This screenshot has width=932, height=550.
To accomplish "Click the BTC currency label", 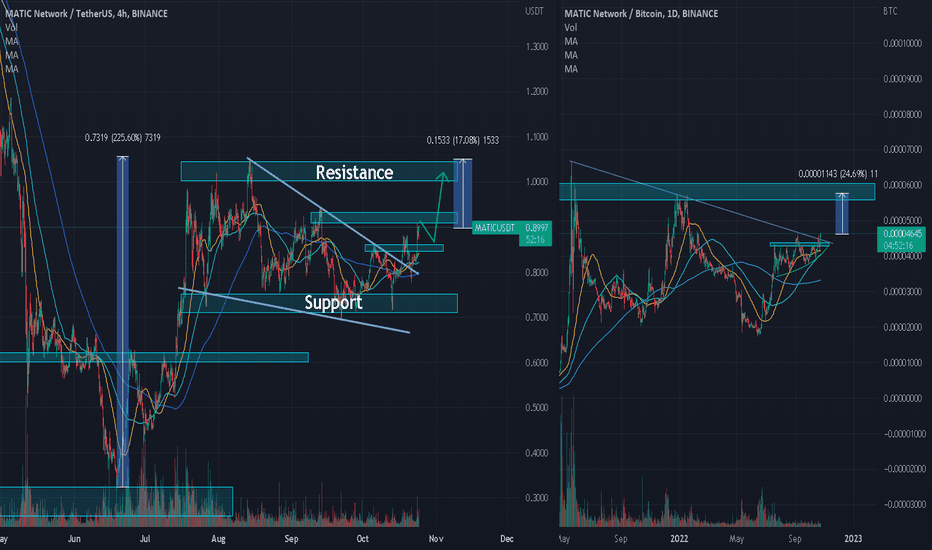I will pos(890,11).
